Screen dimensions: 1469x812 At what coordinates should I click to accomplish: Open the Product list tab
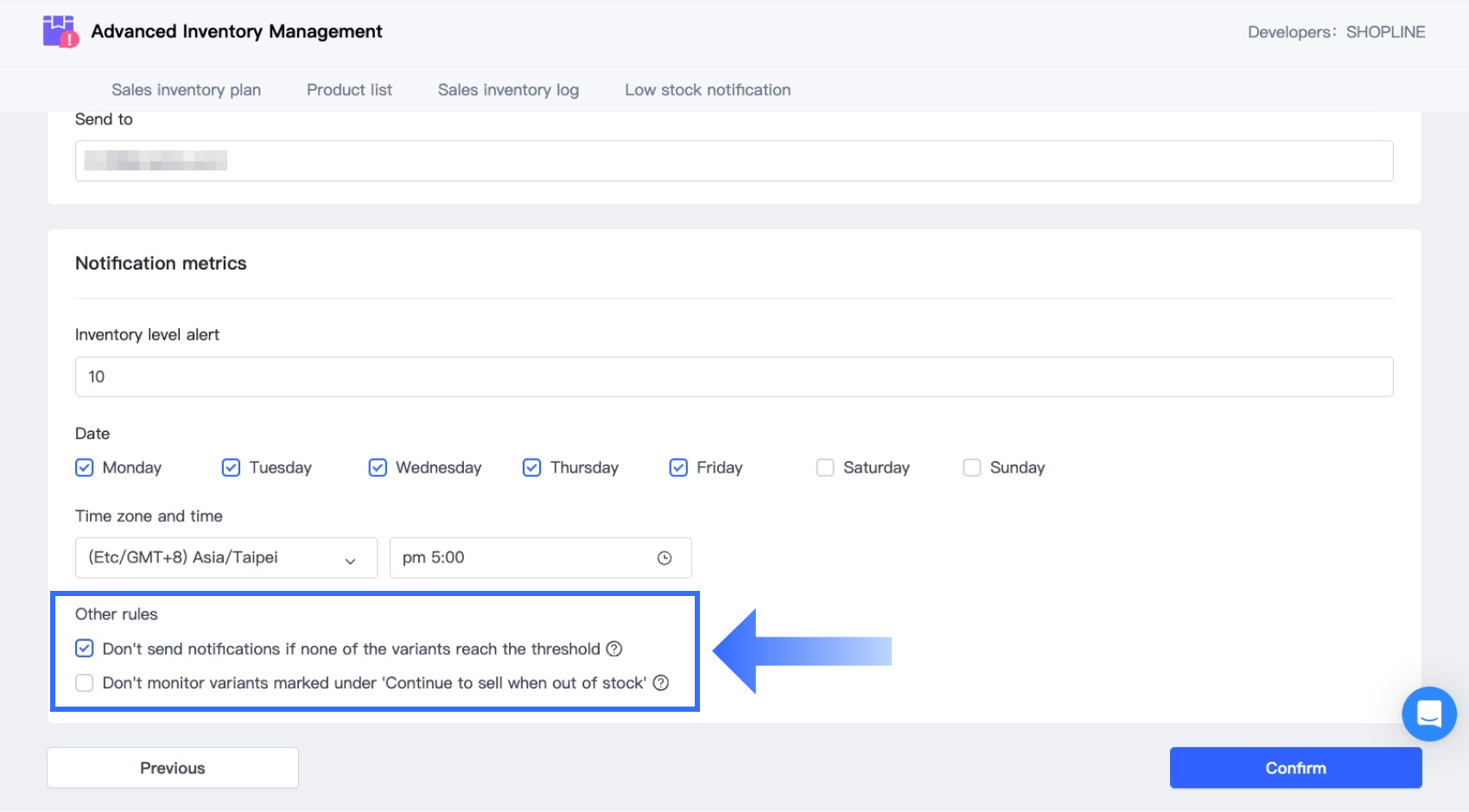(x=349, y=90)
